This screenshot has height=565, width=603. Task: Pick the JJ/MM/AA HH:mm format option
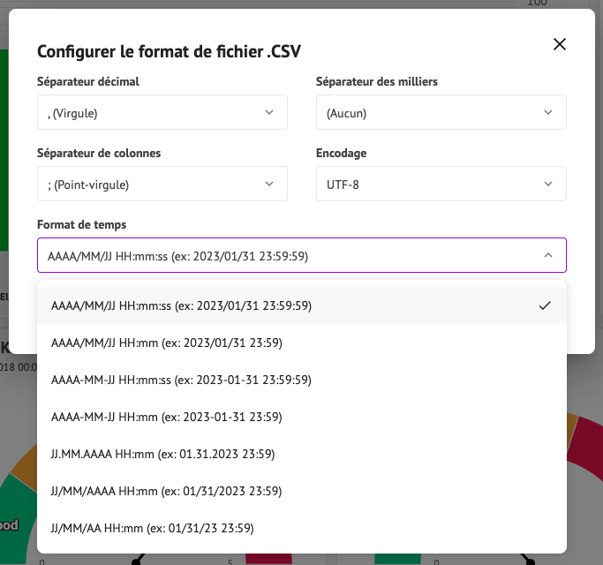(152, 528)
